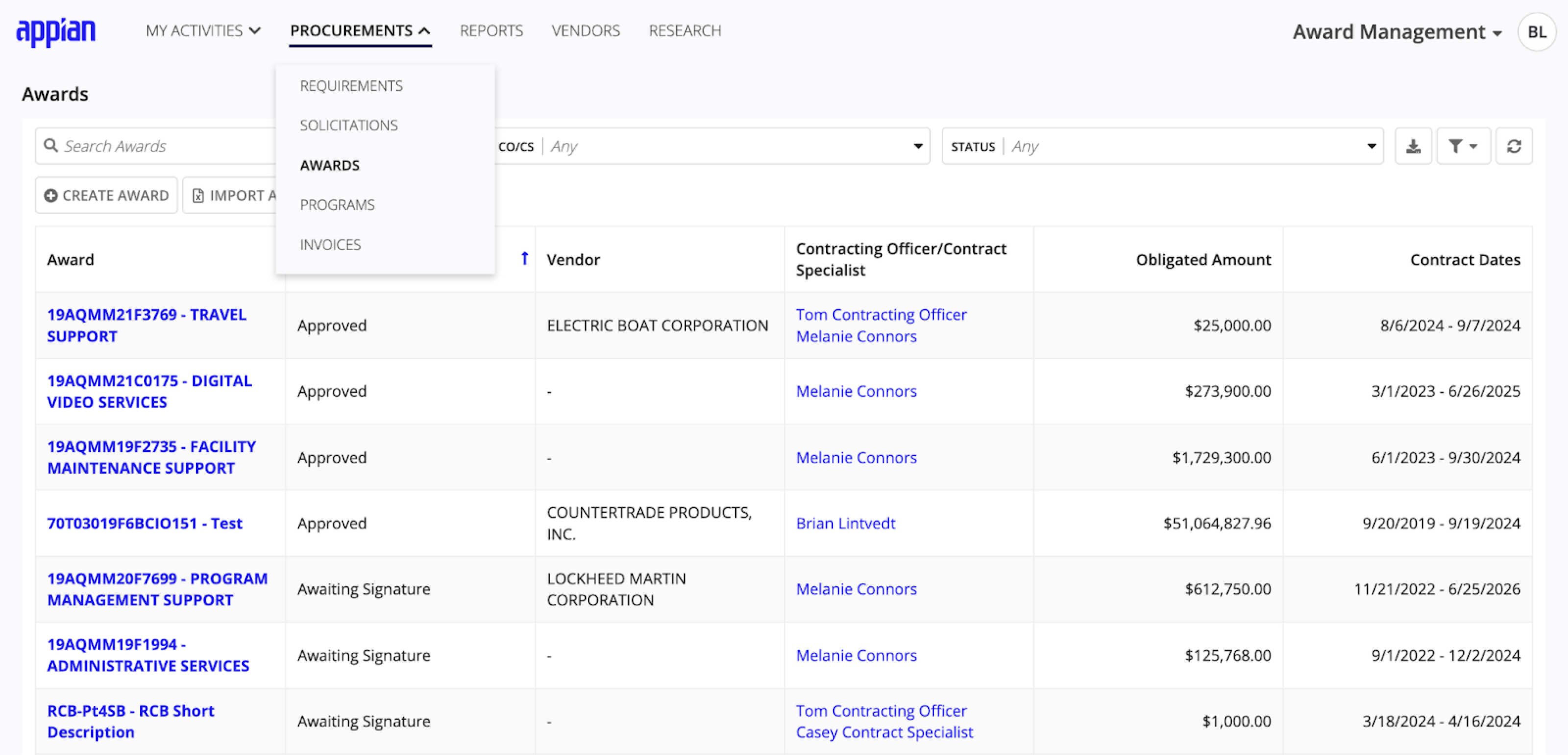This screenshot has height=755, width=1568.
Task: Click contract dates 9/20/2019 - 9/19/2024
Action: click(x=1442, y=523)
